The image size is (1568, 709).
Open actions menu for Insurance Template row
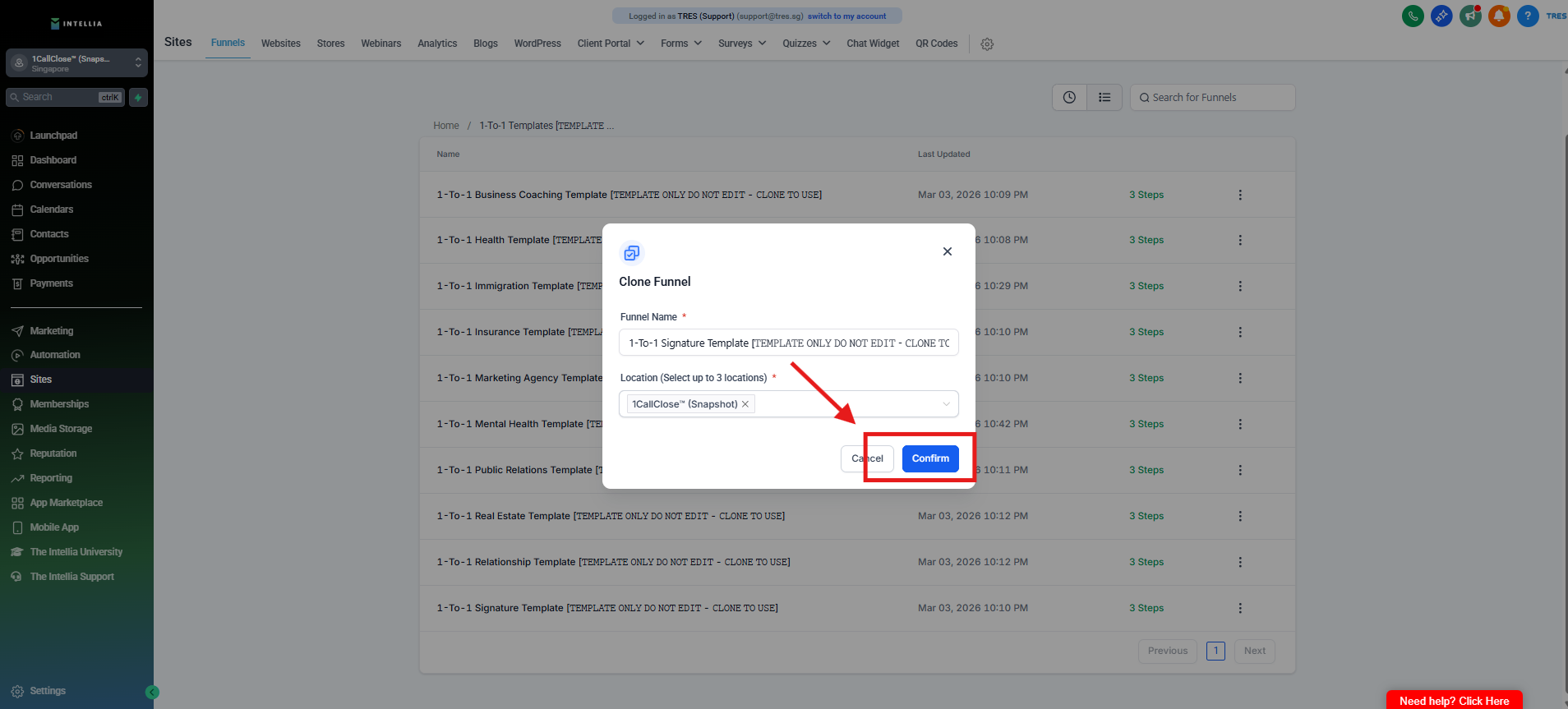[1240, 332]
